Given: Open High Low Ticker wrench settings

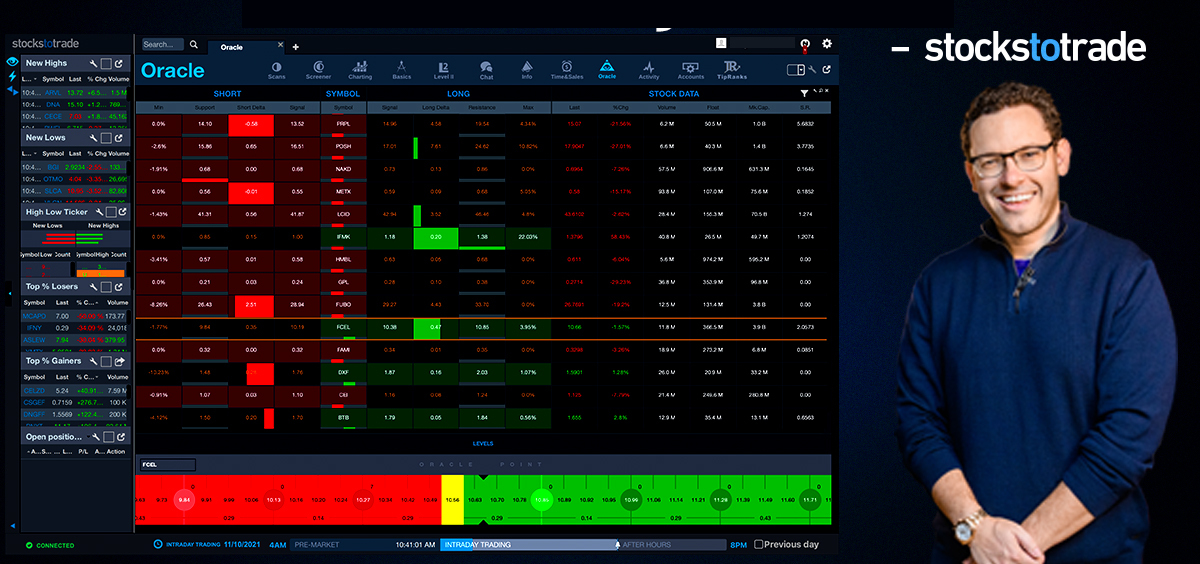Looking at the screenshot, I should coord(99,212).
